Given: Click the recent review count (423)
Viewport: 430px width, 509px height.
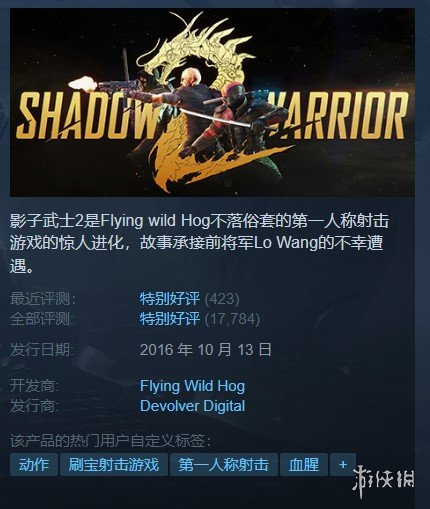Looking at the screenshot, I should (222, 299).
